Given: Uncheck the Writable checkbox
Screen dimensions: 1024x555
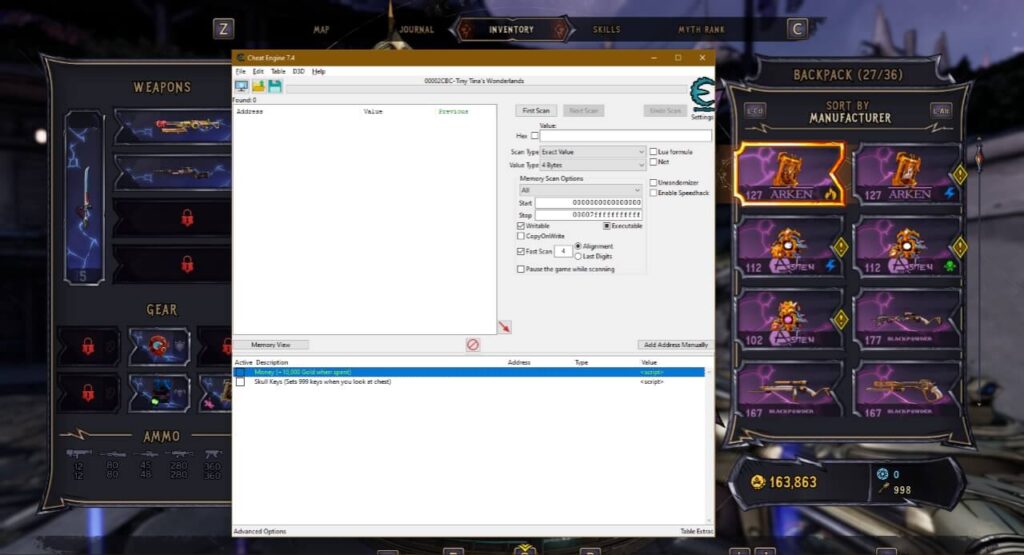Looking at the screenshot, I should [520, 226].
